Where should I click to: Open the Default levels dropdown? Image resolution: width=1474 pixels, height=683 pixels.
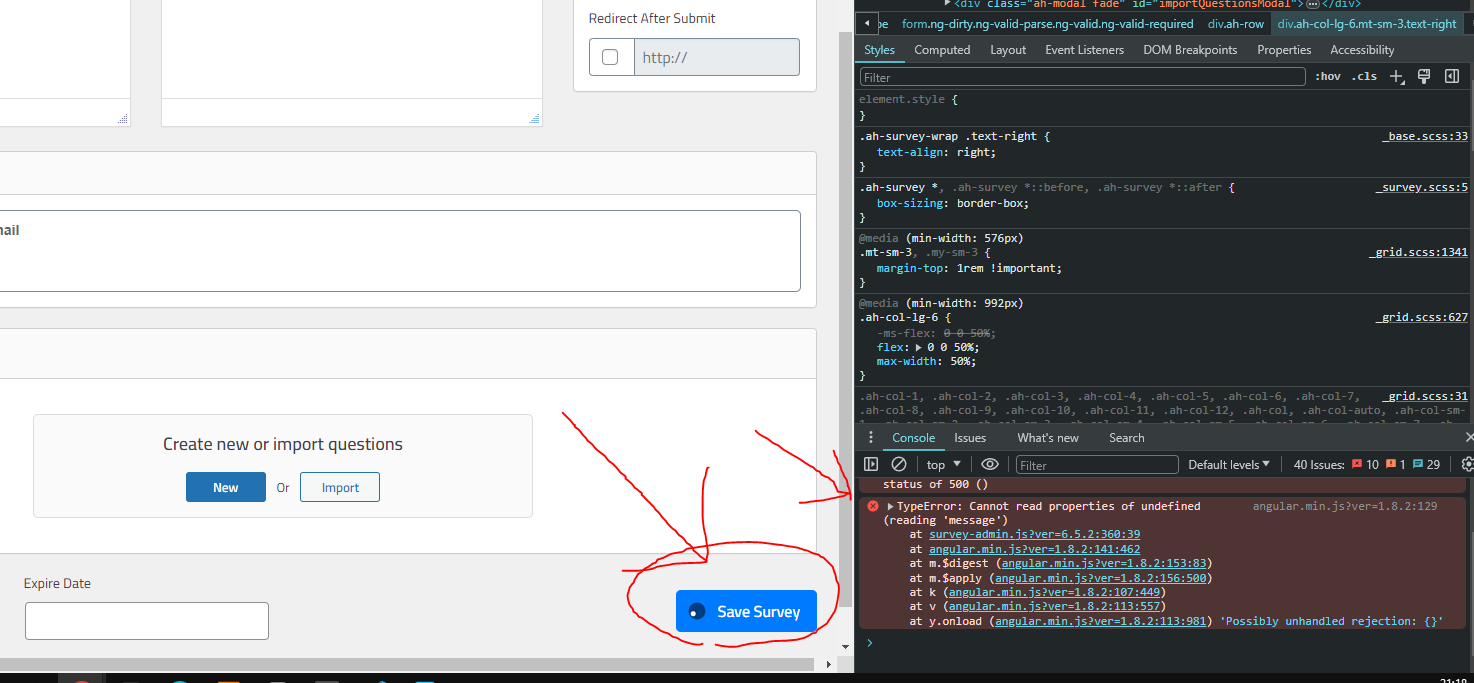(x=1228, y=464)
